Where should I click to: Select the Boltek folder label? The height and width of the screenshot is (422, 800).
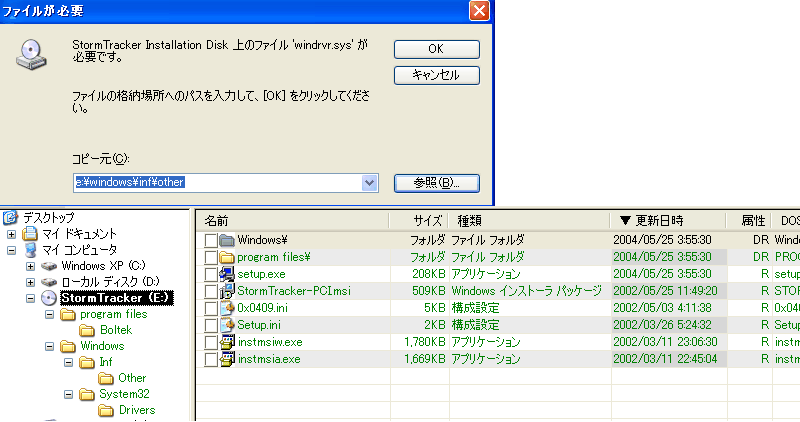116,330
